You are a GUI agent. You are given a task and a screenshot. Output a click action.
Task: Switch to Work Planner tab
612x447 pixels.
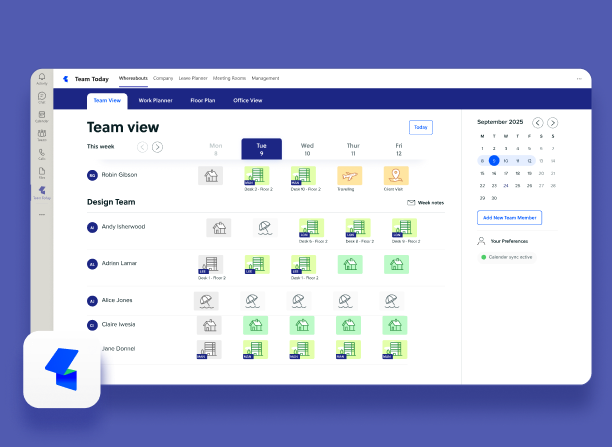pos(155,100)
